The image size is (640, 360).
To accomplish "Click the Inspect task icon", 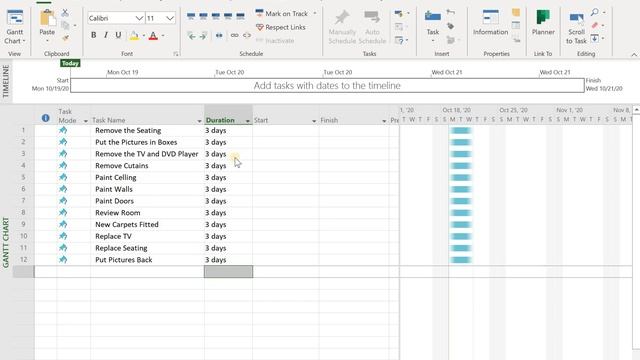I will point(399,14).
